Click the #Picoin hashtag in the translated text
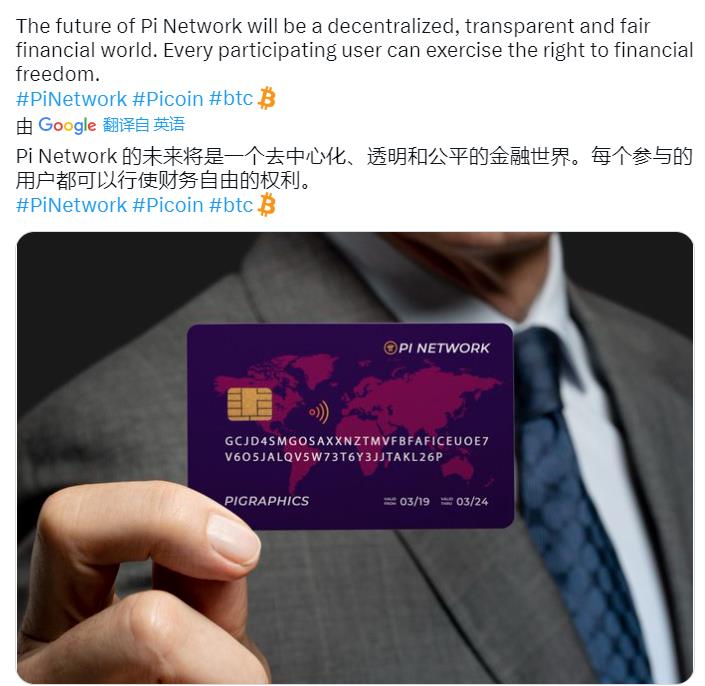Image resolution: width=705 pixels, height=686 pixels. (168, 205)
